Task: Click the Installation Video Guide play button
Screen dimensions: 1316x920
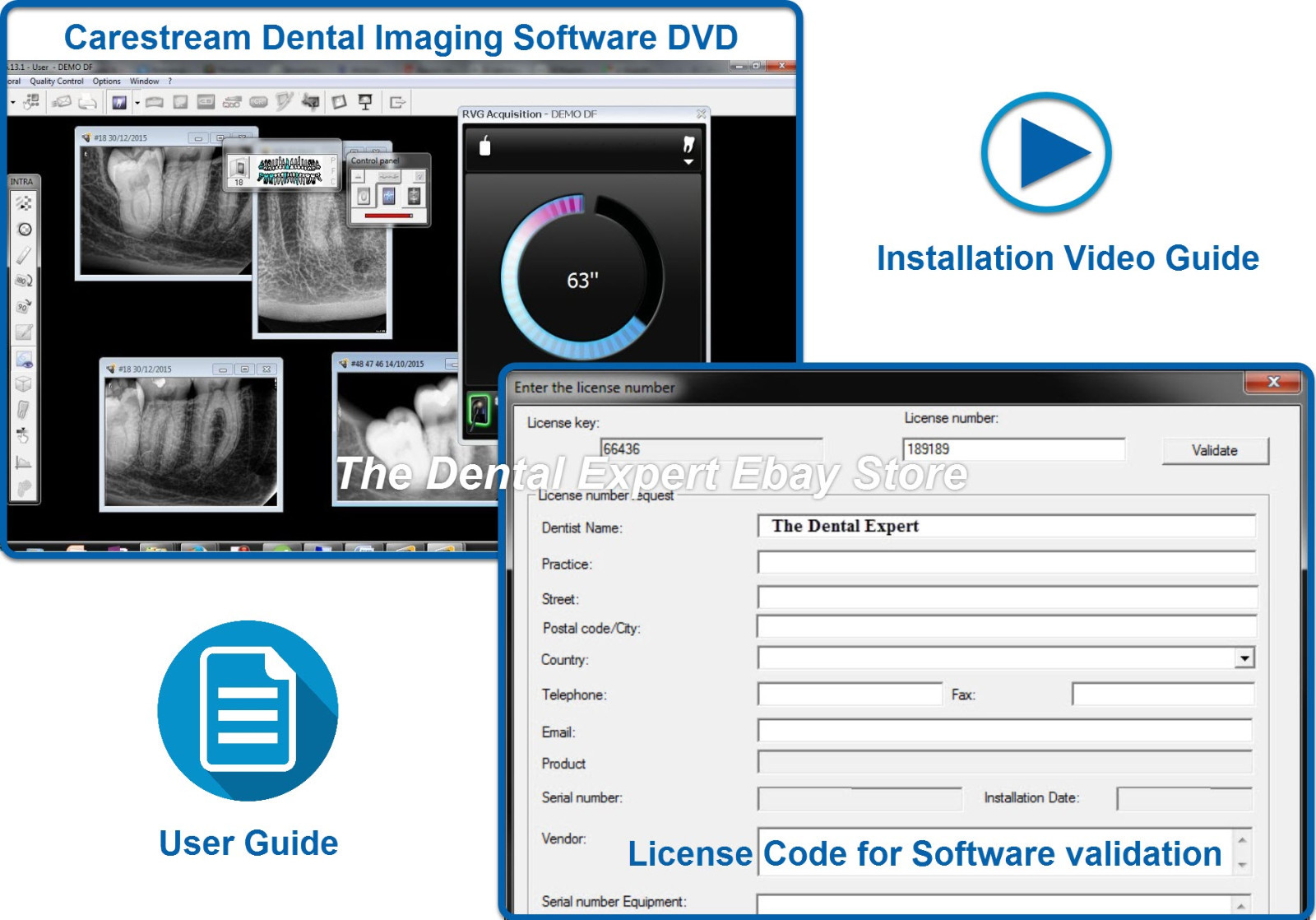Action: coord(1046,153)
